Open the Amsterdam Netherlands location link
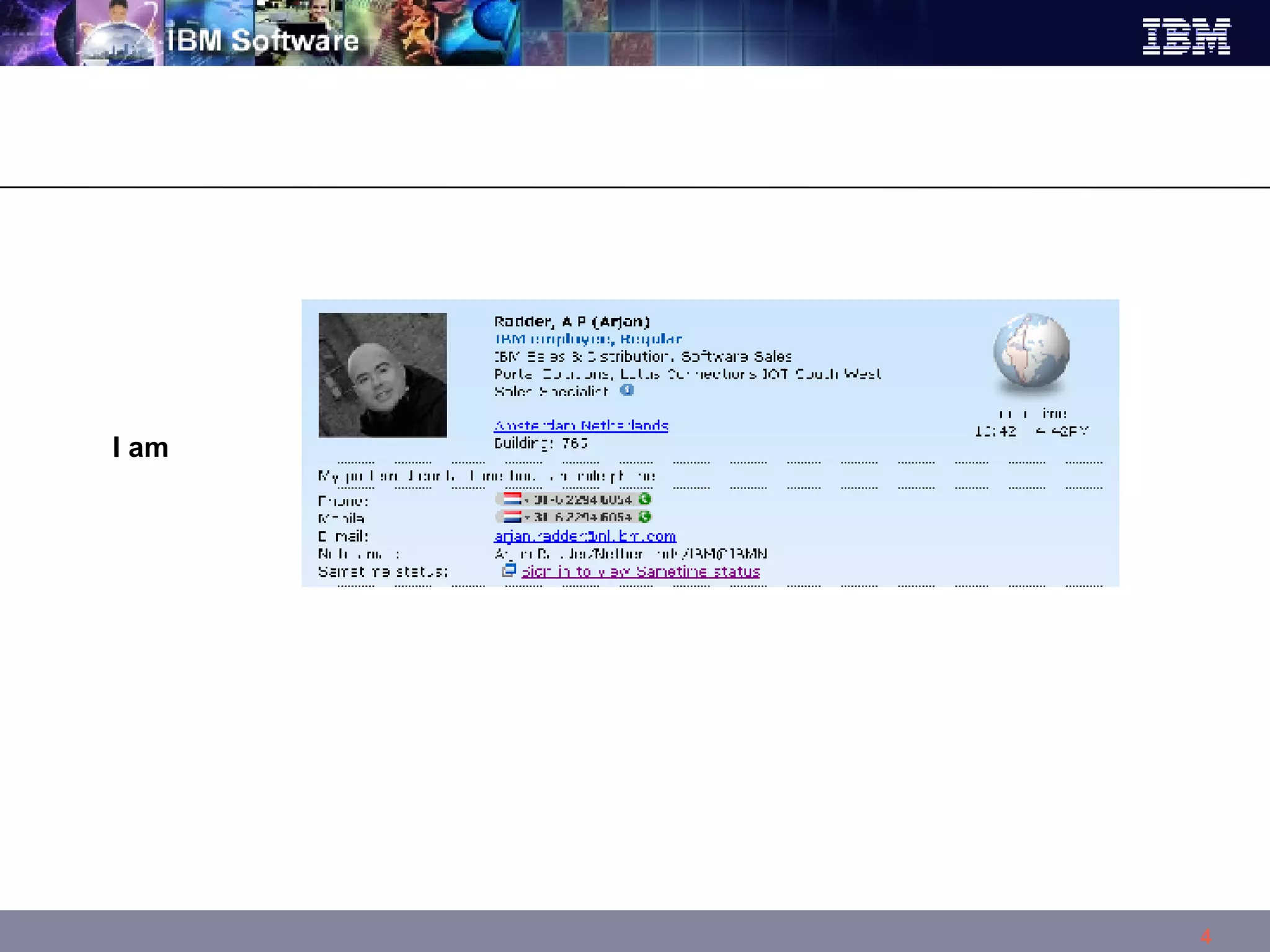Image resolution: width=1270 pixels, height=952 pixels. [x=580, y=426]
